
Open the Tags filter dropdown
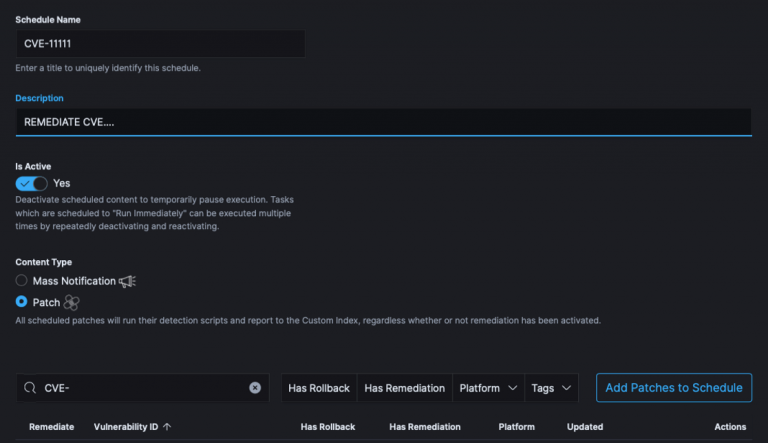pyautogui.click(x=552, y=388)
